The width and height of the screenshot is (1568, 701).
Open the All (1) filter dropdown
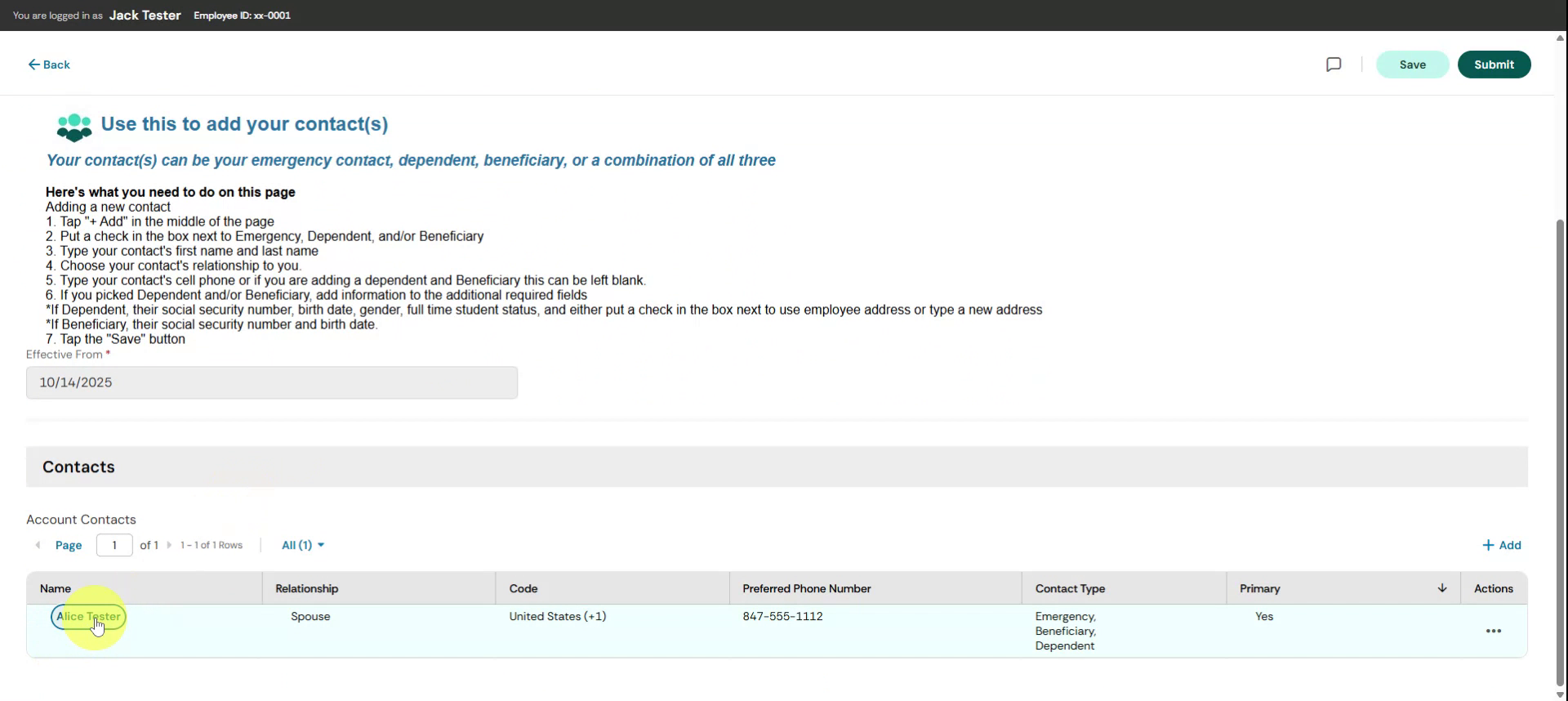302,545
